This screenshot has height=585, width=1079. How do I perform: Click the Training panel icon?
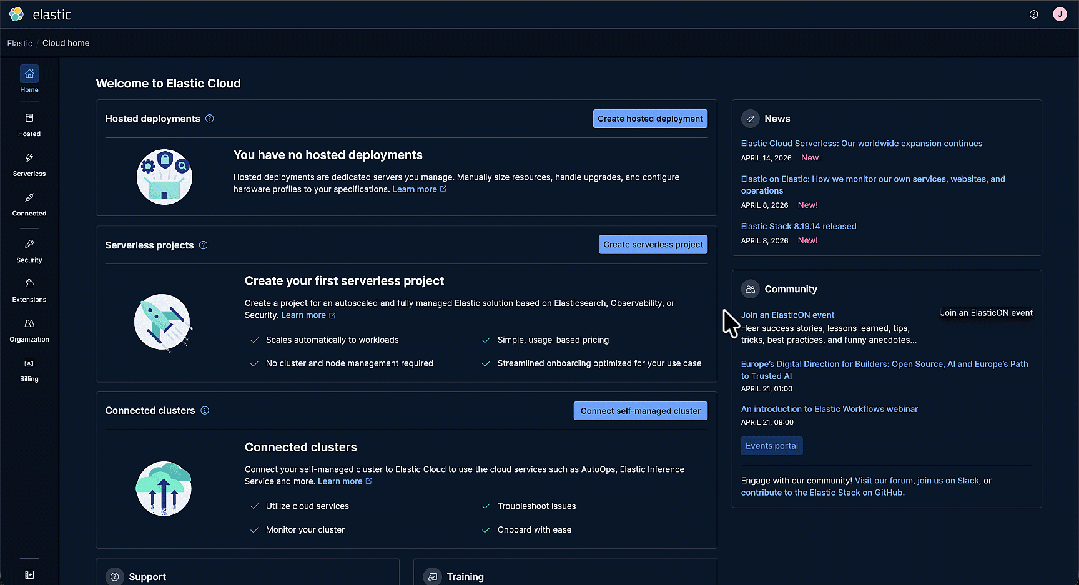[x=431, y=577]
